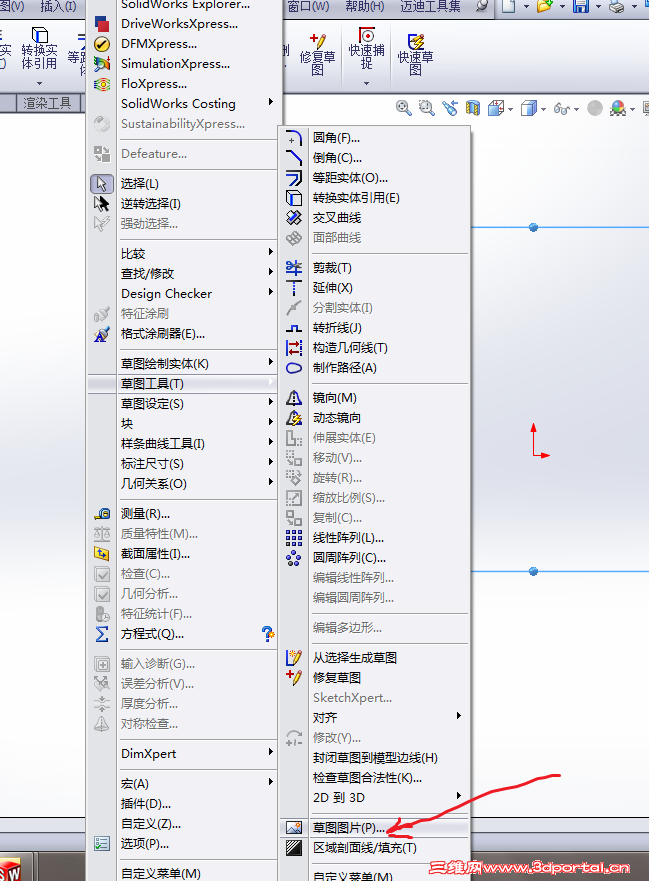
Task: Select the 构造几何线(T) icon
Action: click(x=293, y=348)
